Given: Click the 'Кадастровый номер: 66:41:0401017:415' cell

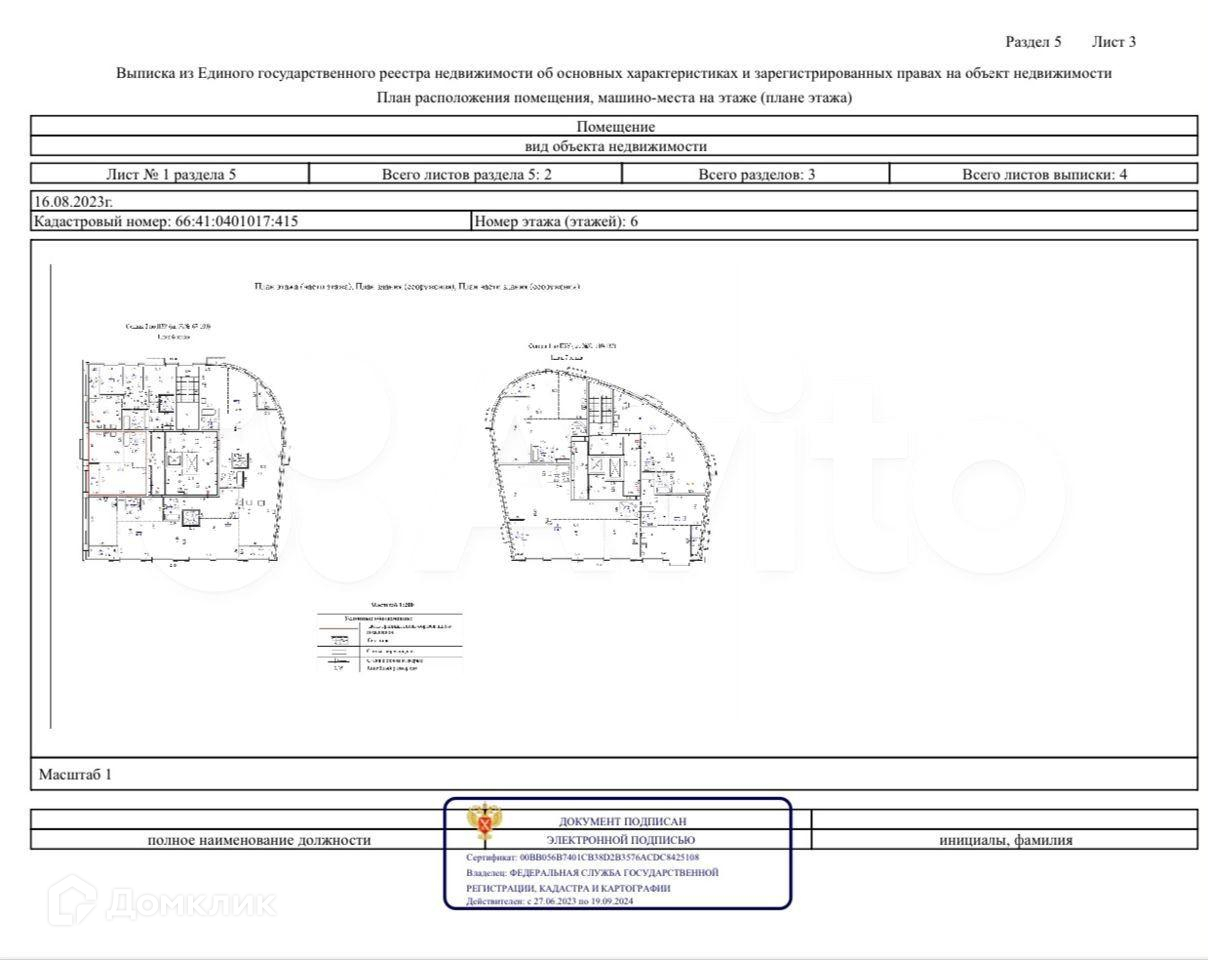Looking at the screenshot, I should tap(250, 222).
